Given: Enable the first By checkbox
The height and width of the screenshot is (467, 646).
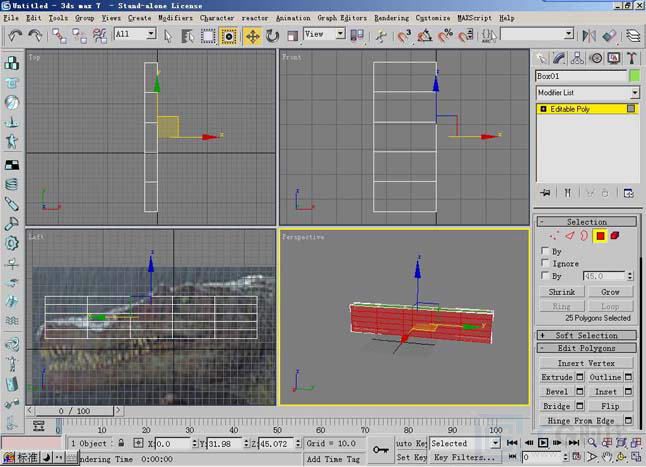Looking at the screenshot, I should [545, 250].
